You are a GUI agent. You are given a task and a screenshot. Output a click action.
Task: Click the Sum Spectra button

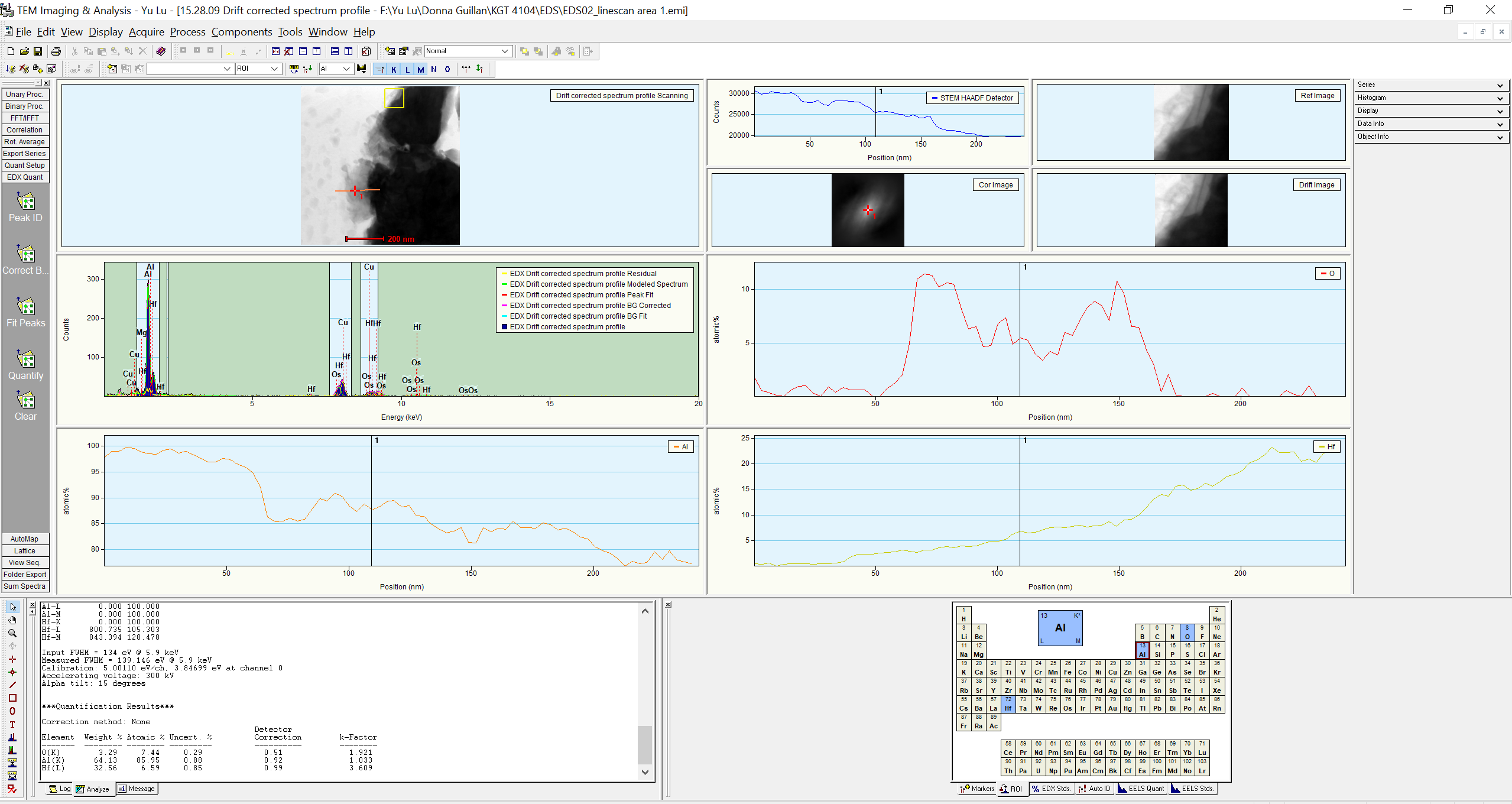coord(25,586)
